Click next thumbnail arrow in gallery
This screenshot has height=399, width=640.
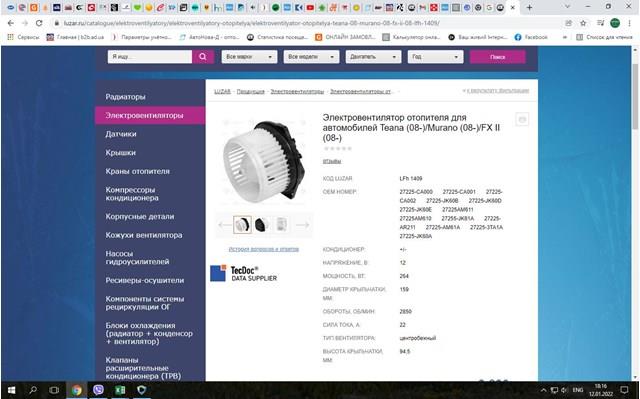(302, 225)
